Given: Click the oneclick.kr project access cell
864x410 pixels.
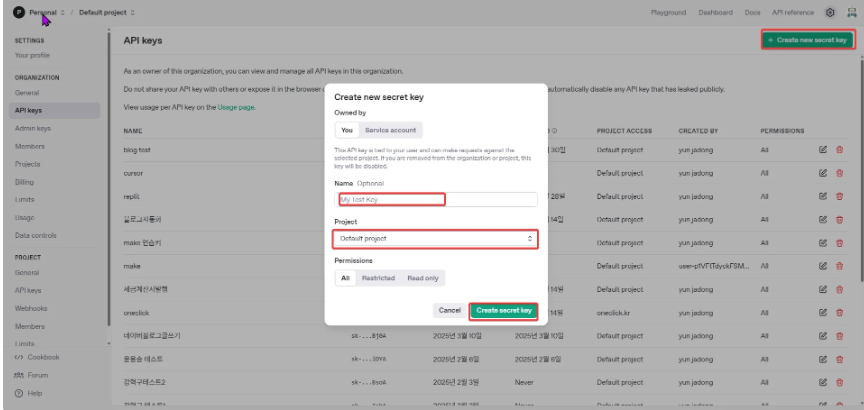Looking at the screenshot, I should [613, 312].
